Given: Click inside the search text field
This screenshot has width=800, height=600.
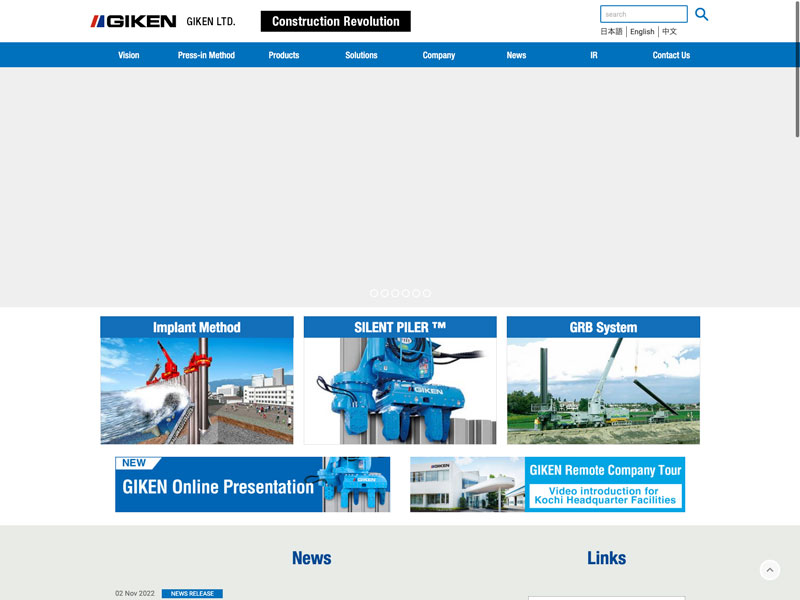Looking at the screenshot, I should [x=643, y=14].
